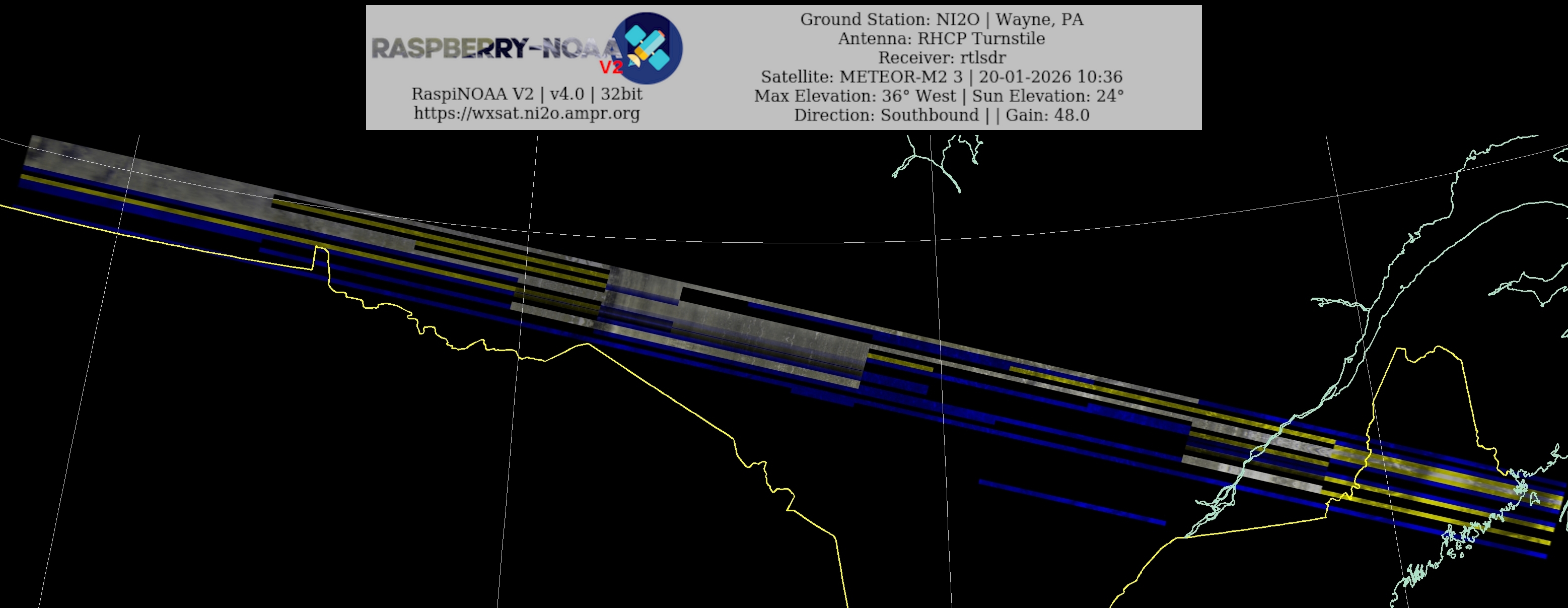Screen dimensions: 1568x608
Task: Click the RASPBERRY-NOAA logo text
Action: coord(494,48)
